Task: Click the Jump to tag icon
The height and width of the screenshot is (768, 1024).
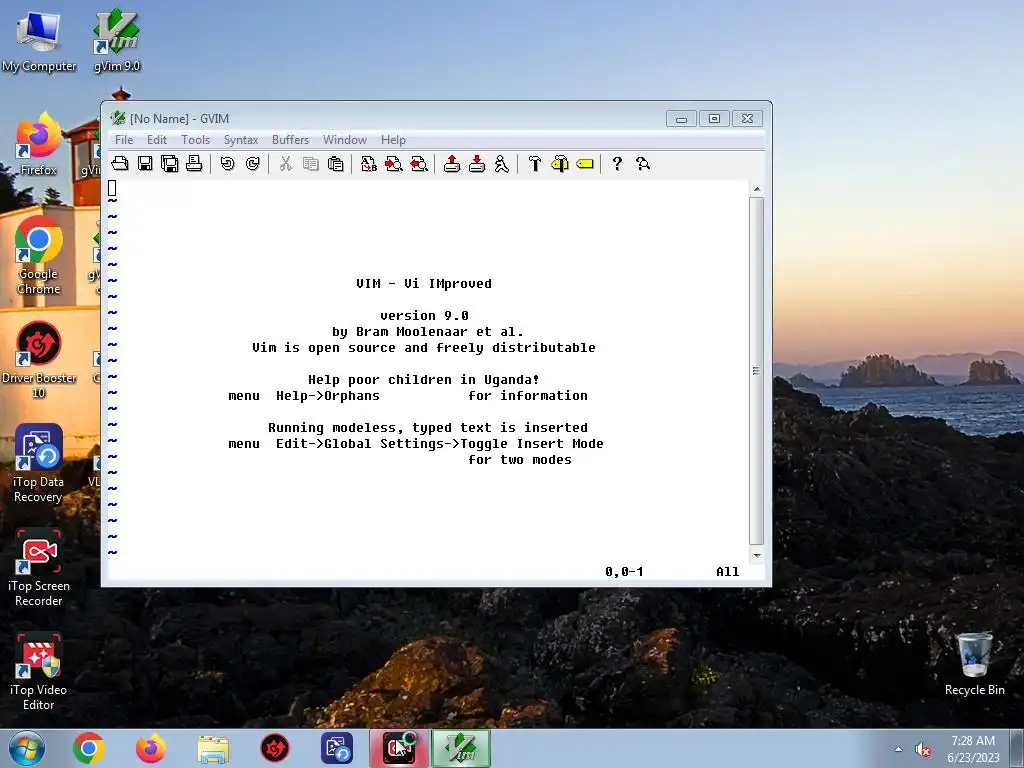Action: click(585, 163)
